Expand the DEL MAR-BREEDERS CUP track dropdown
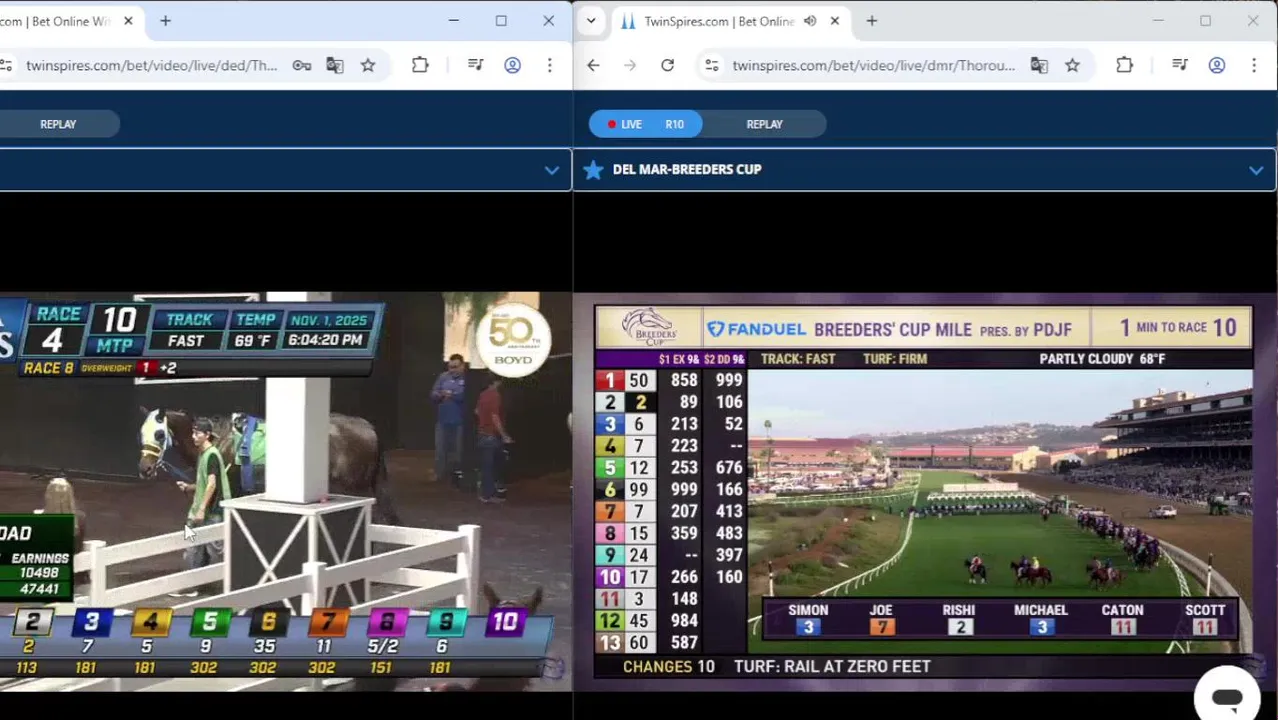The width and height of the screenshot is (1278, 720). [1256, 170]
